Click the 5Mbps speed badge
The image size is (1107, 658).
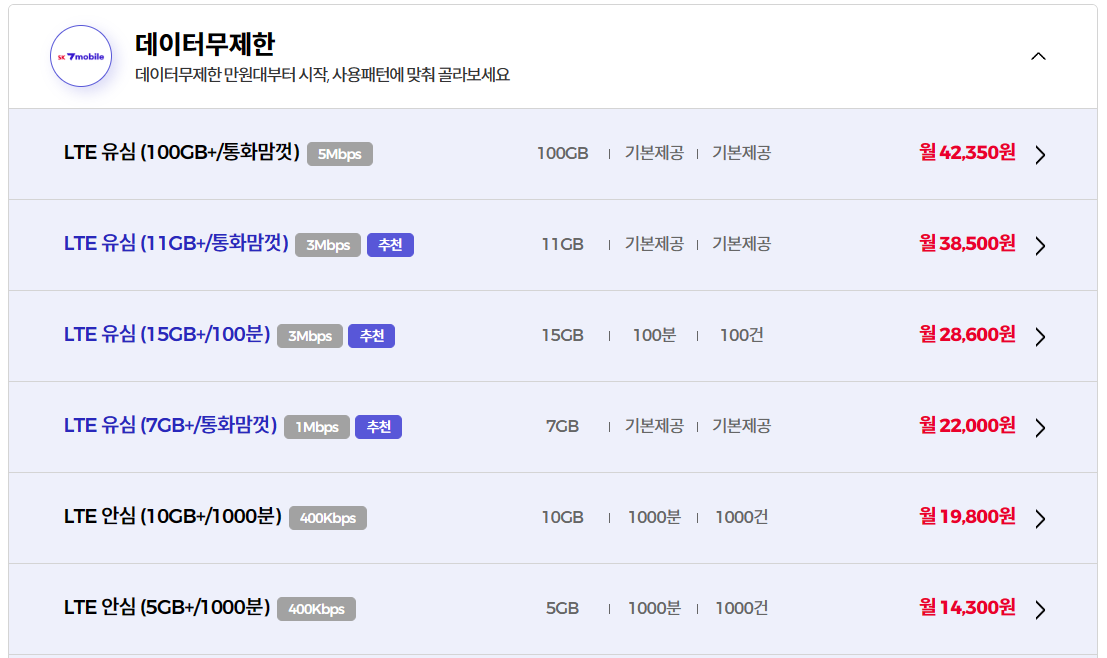click(x=339, y=154)
